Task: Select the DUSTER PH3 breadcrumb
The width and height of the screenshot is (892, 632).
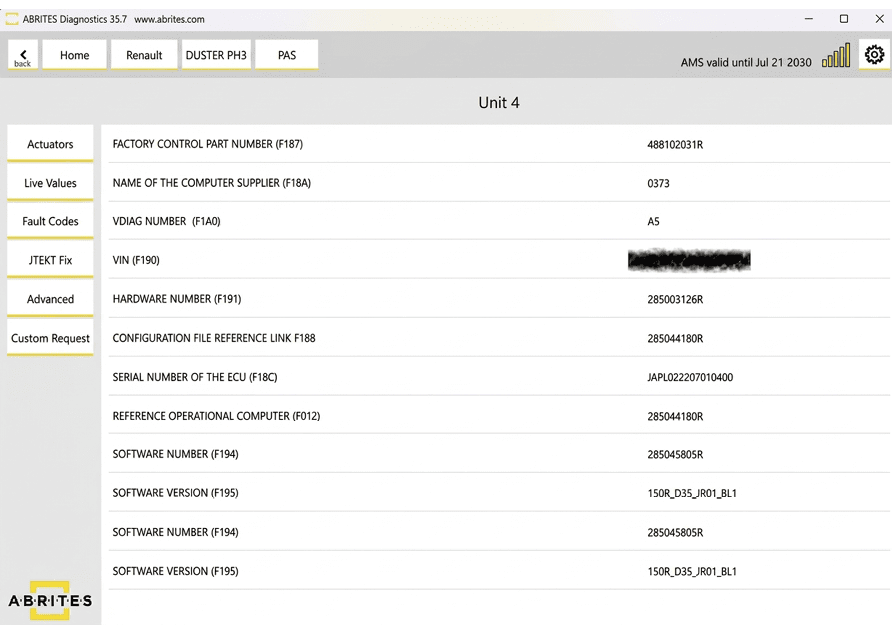Action: [x=216, y=55]
